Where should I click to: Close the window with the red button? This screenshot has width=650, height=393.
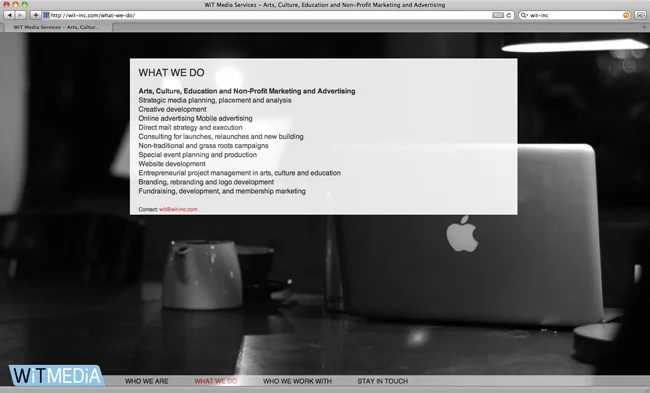point(6,5)
